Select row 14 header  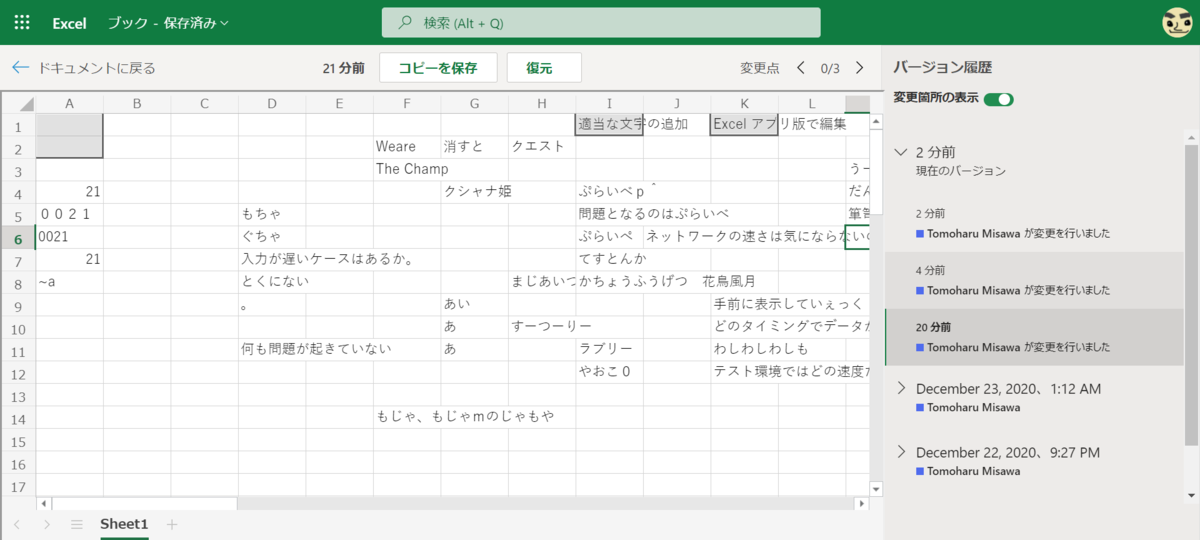tap(18, 417)
